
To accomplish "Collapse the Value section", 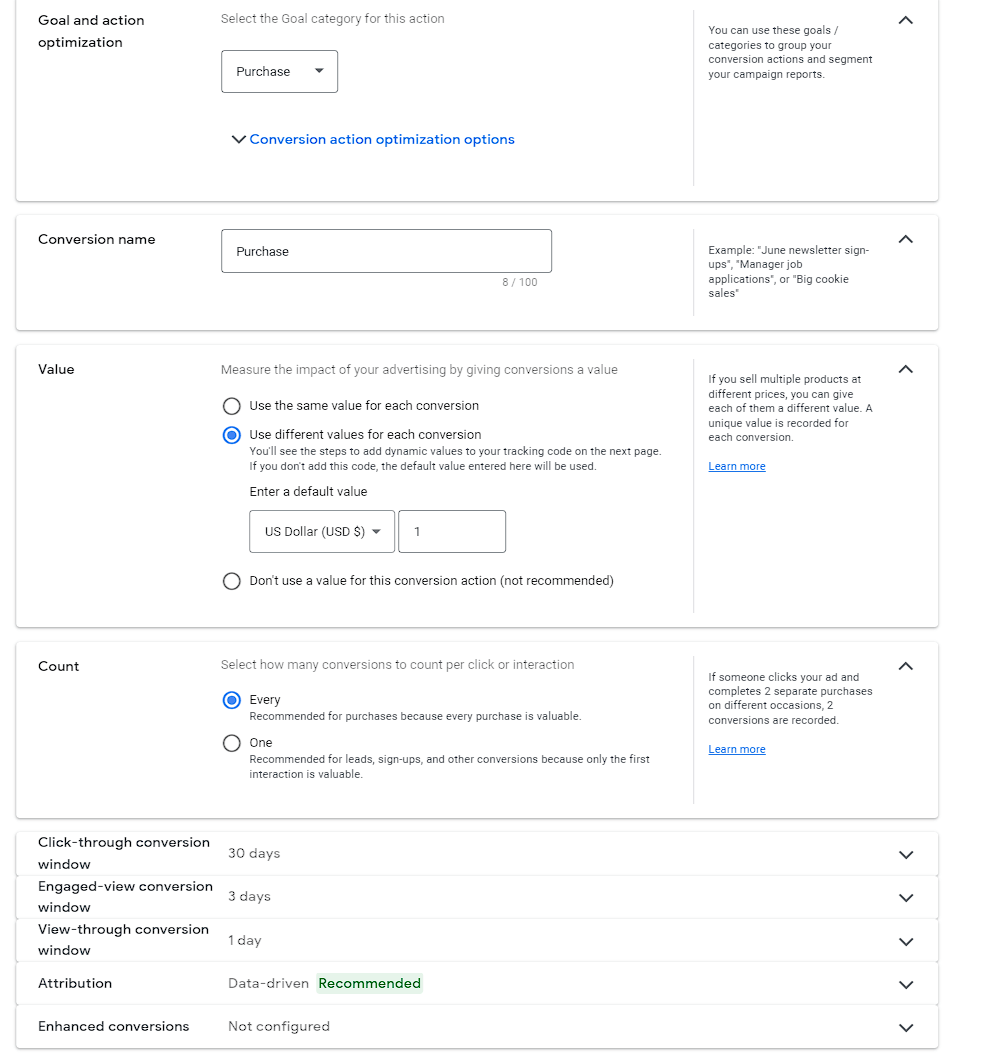I will (905, 369).
